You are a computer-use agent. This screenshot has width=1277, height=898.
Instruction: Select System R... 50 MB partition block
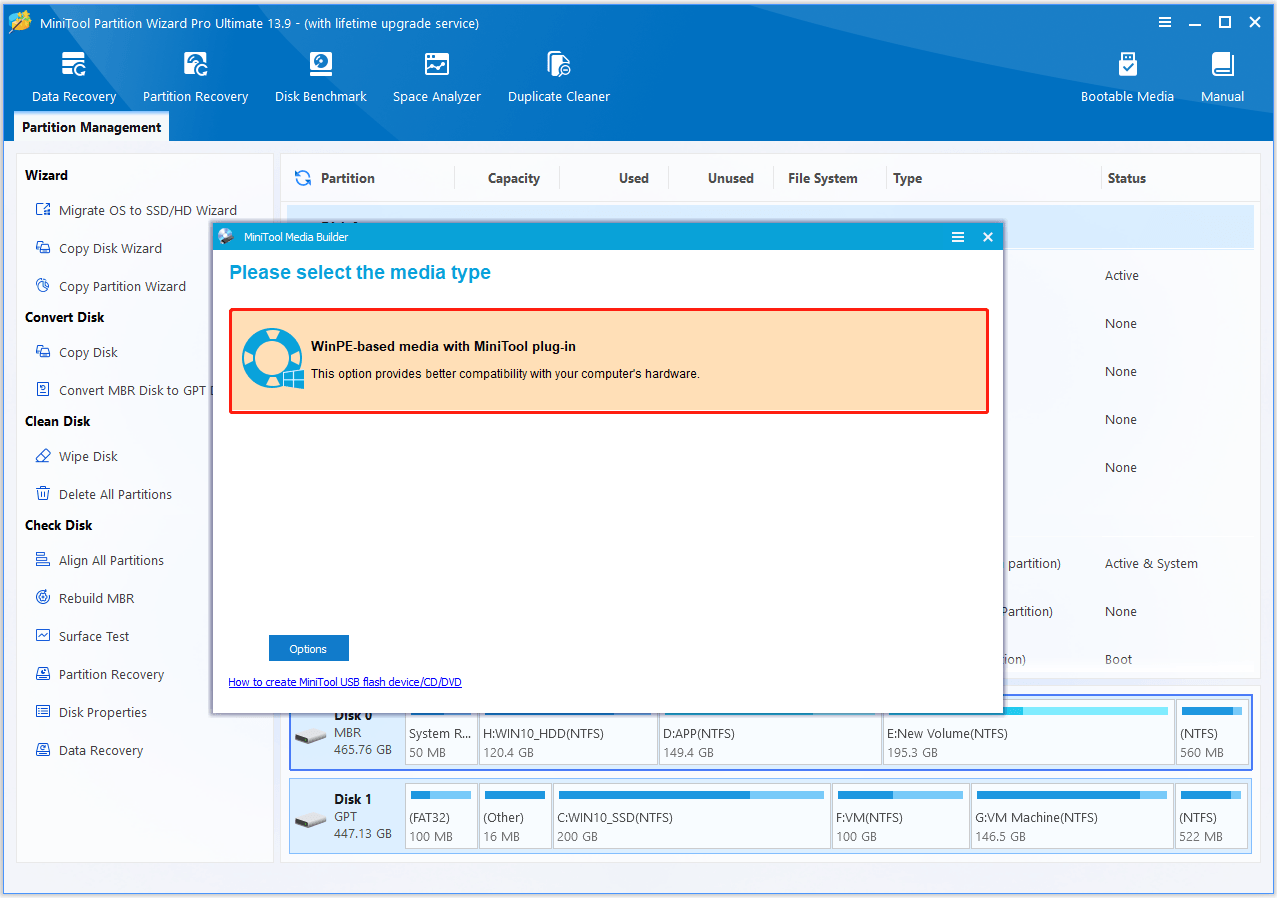441,734
